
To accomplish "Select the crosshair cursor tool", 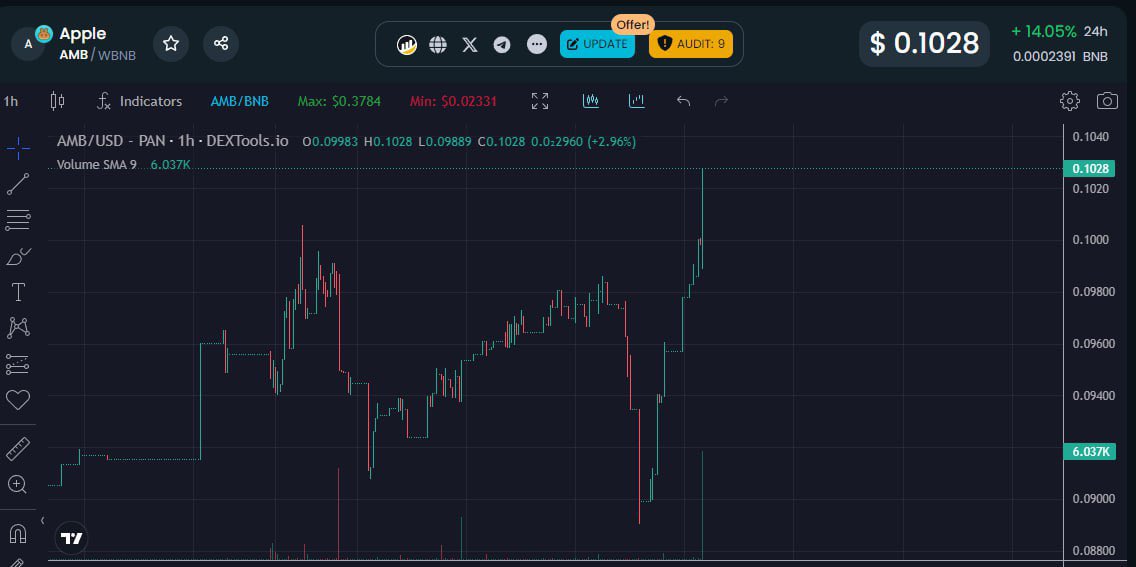I will (x=18, y=148).
